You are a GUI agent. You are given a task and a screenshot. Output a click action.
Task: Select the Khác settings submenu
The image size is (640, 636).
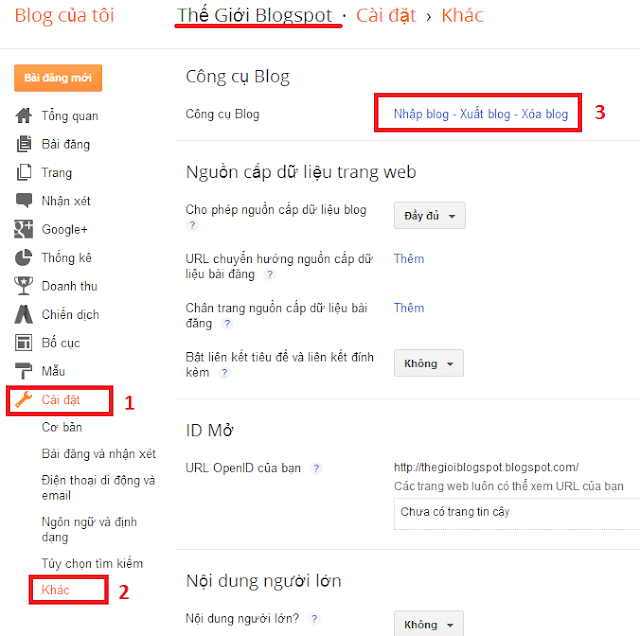coord(55,589)
